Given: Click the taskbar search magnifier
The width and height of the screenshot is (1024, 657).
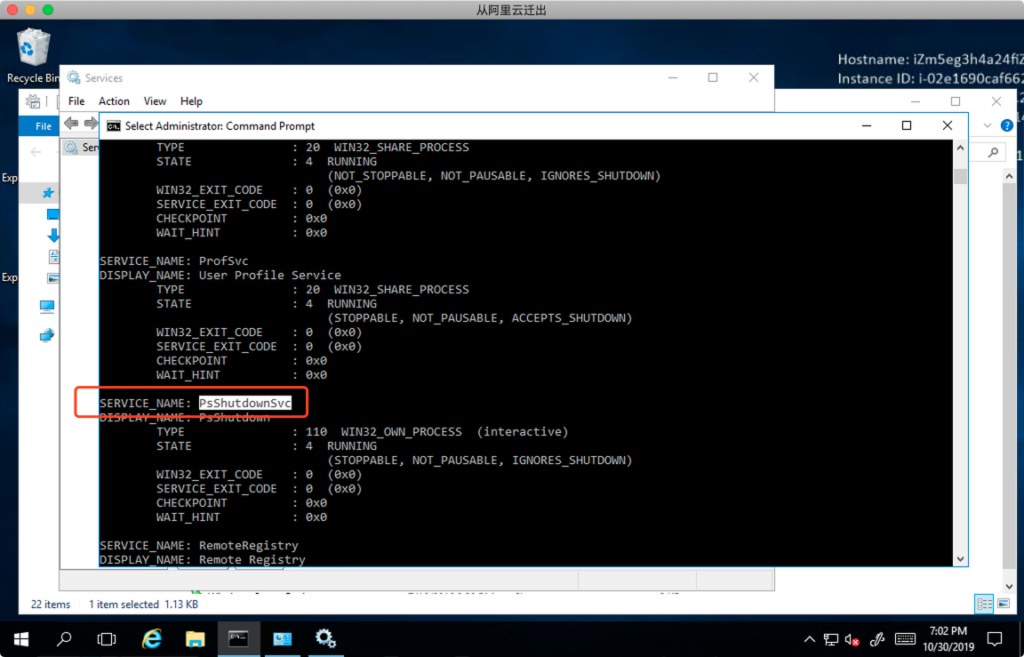Looking at the screenshot, I should (x=64, y=638).
